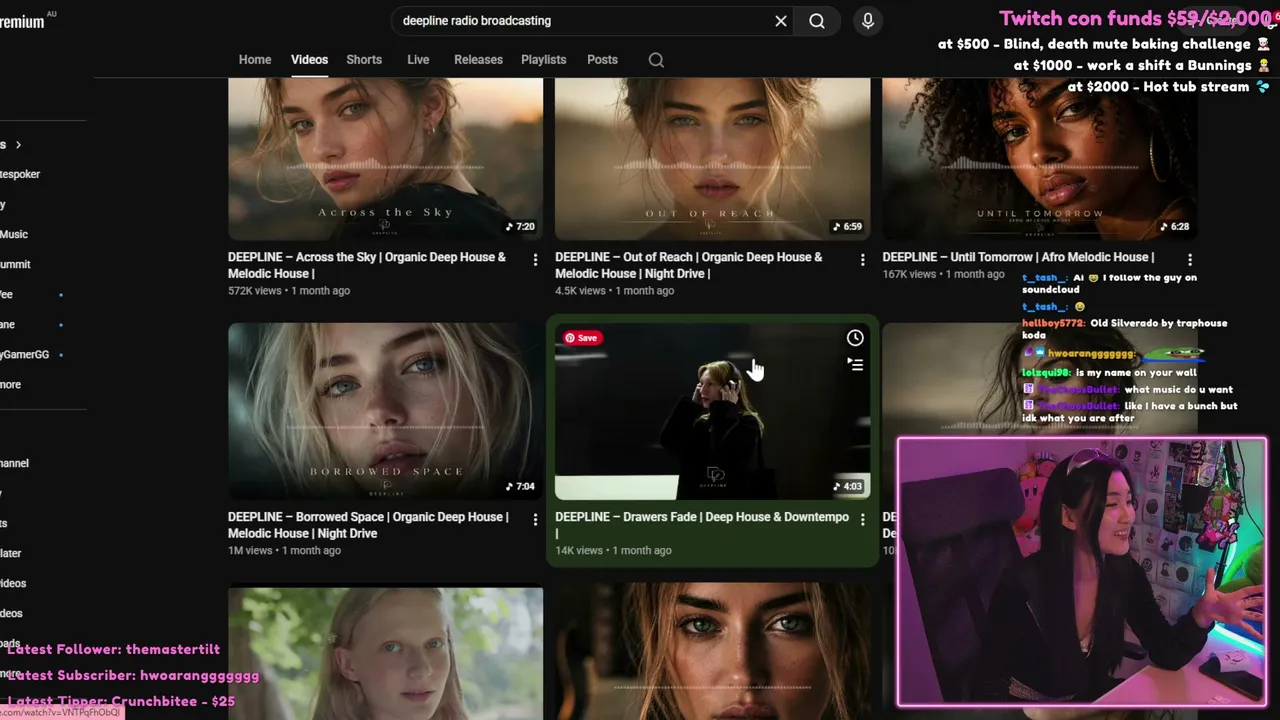Click the 7:04 duration badge

(520, 487)
